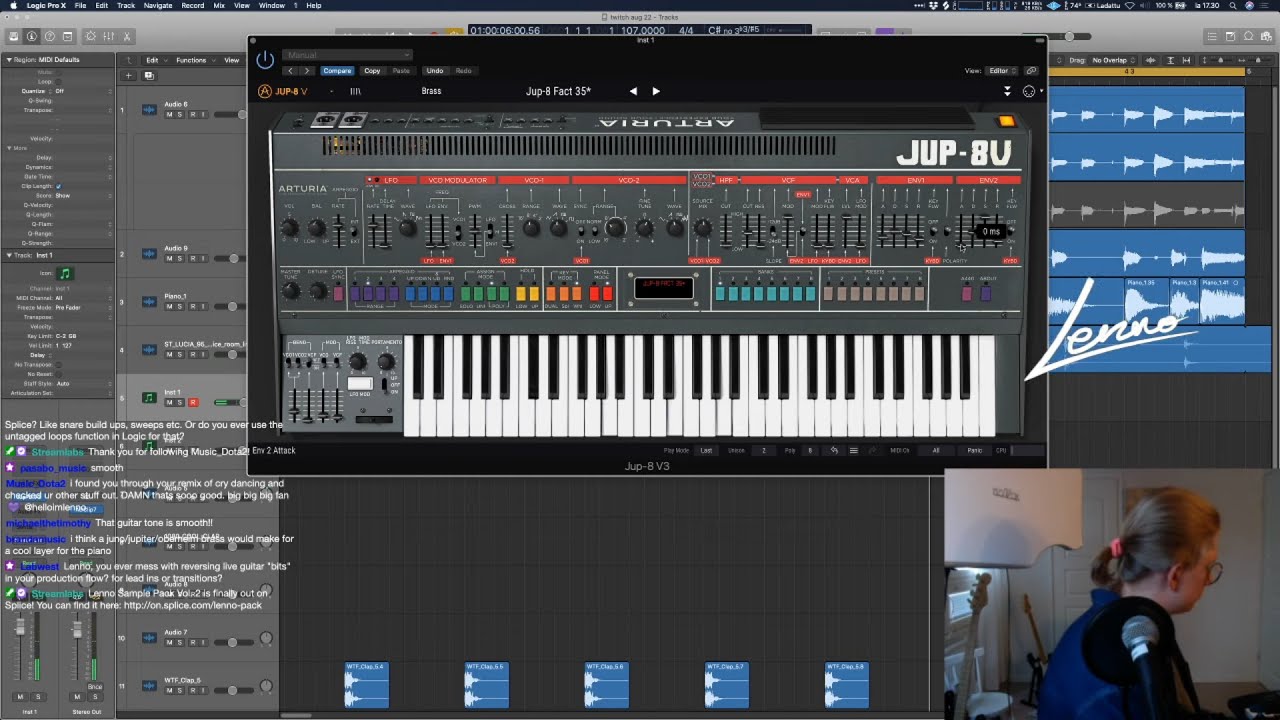Collapse the Track Inst 1 section
The image size is (1280, 720).
tap(8, 255)
